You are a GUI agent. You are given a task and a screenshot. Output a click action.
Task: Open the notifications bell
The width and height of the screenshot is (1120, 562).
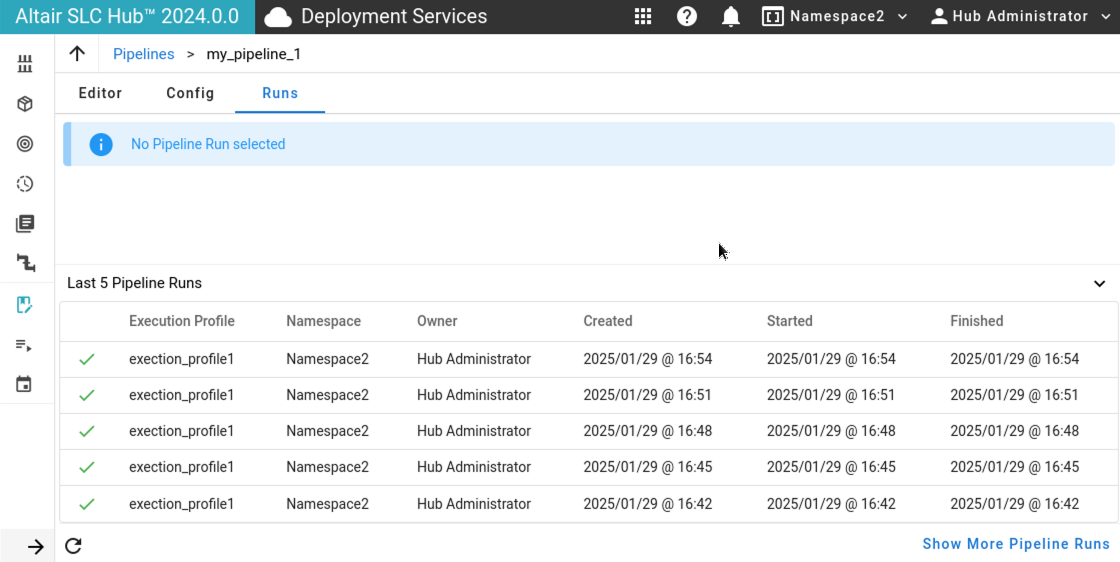(730, 16)
